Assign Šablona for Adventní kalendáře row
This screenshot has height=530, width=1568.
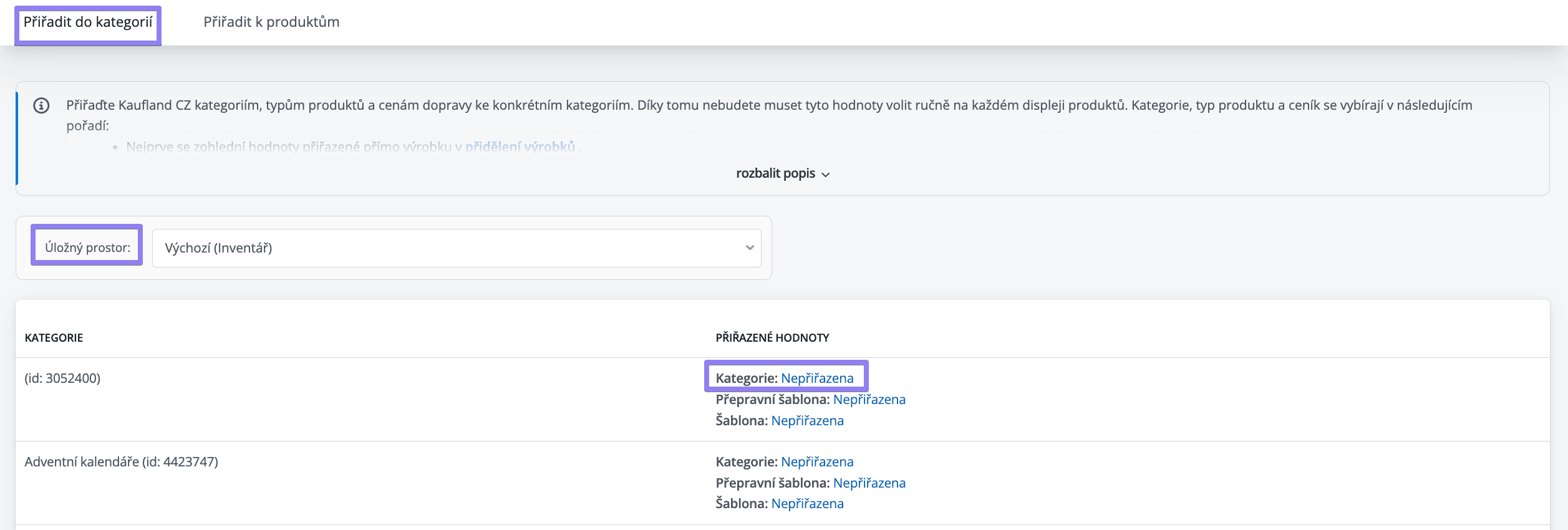point(807,503)
